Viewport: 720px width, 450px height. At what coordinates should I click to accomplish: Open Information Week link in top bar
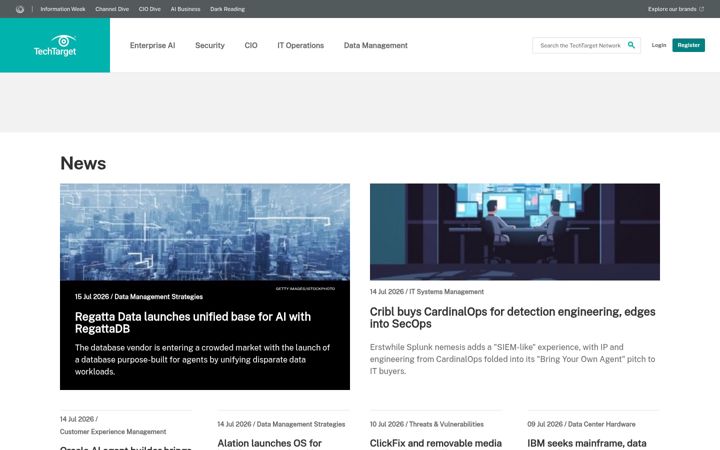point(63,9)
